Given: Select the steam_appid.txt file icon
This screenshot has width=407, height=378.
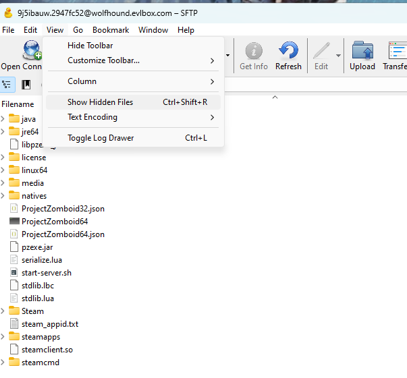Looking at the screenshot, I should tap(14, 324).
